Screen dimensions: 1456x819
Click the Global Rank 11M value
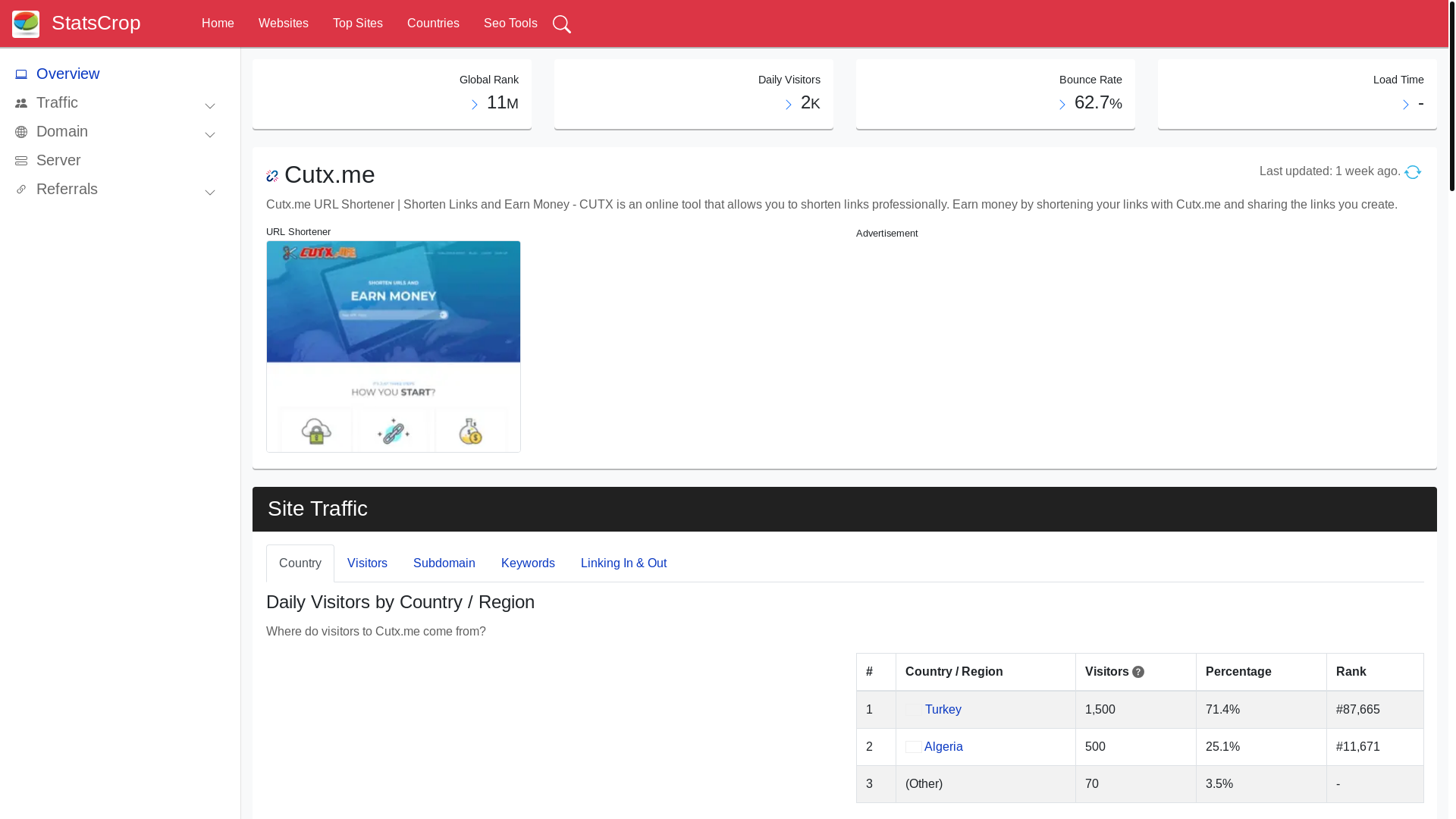coord(502,102)
